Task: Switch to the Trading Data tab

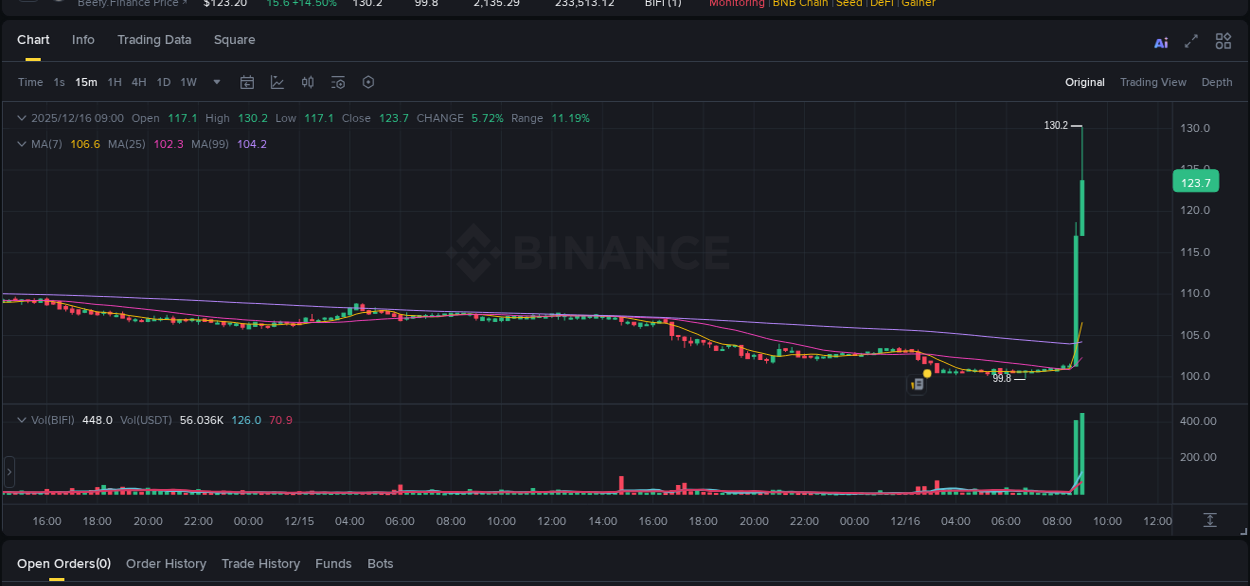Action: point(154,40)
